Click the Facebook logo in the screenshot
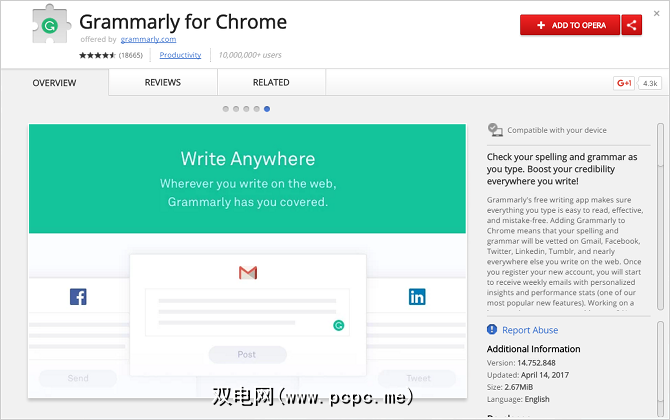670x420 pixels. (78, 297)
